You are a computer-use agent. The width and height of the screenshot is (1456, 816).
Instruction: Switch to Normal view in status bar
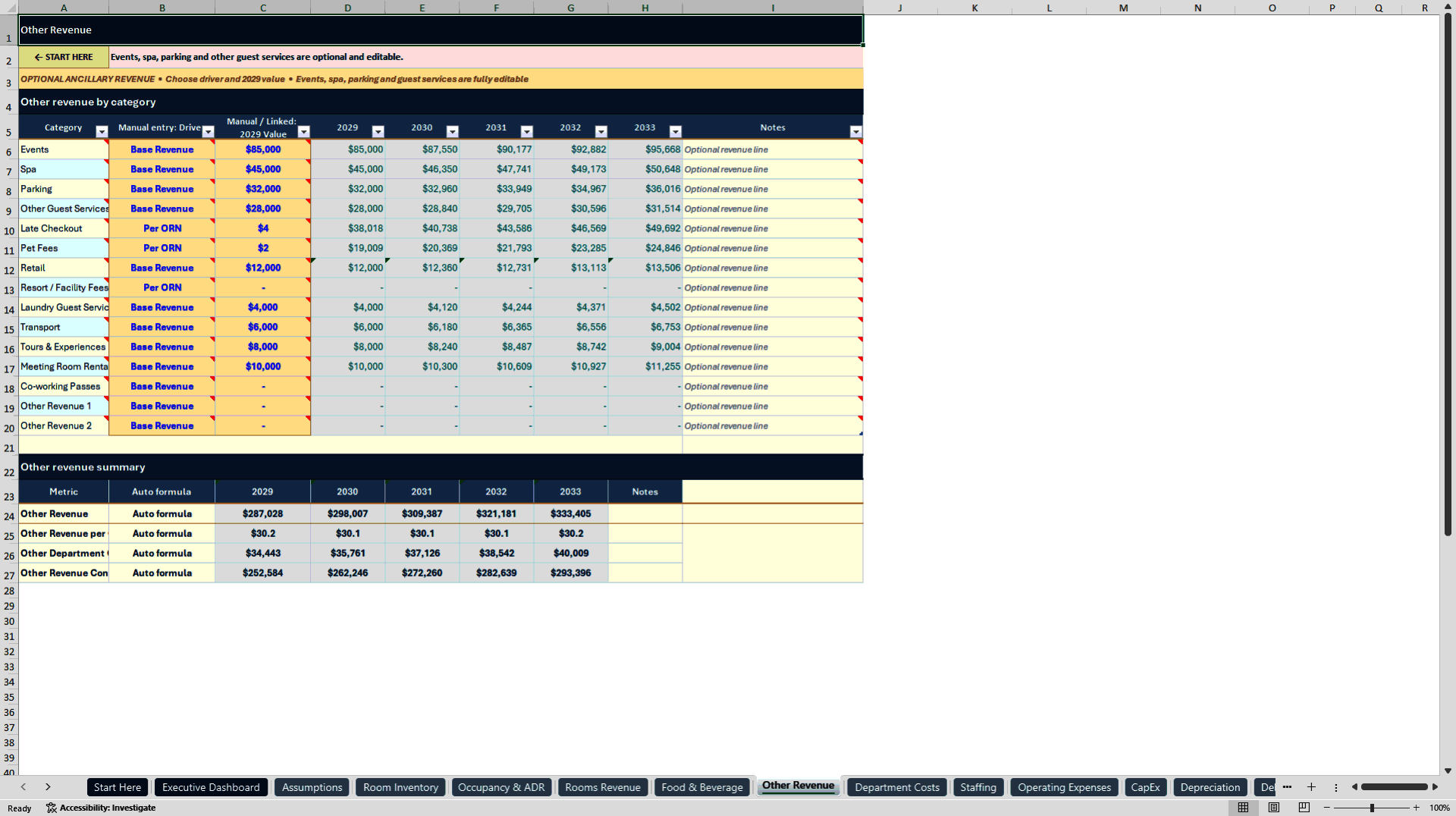pos(1243,808)
